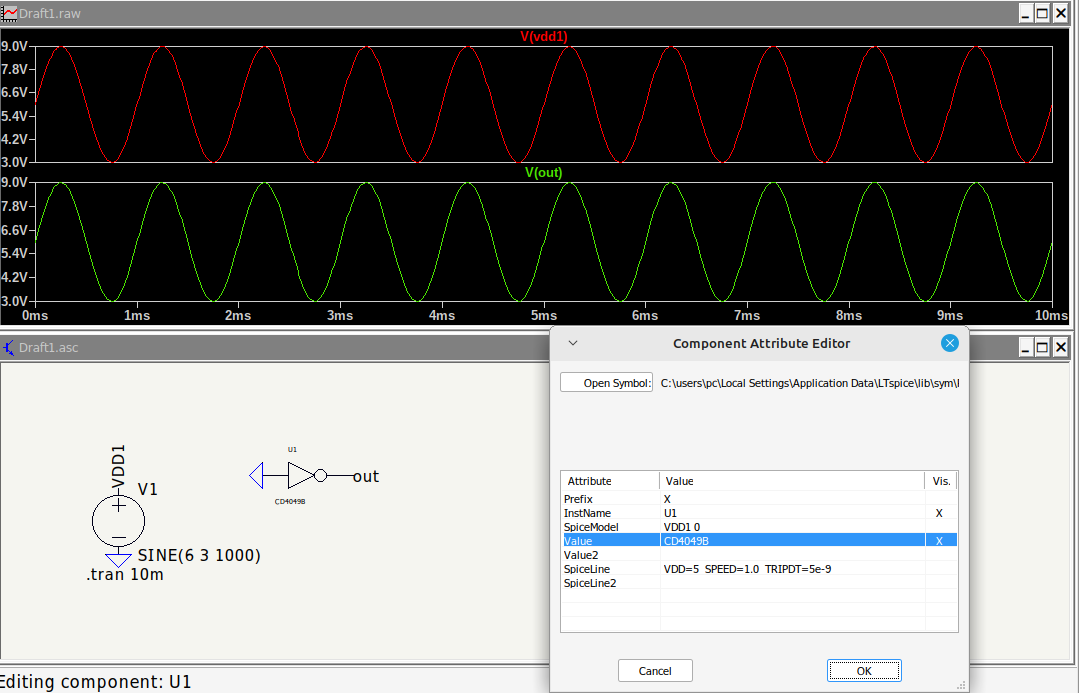Click the Draft1.raw waveform window icon

(10, 13)
